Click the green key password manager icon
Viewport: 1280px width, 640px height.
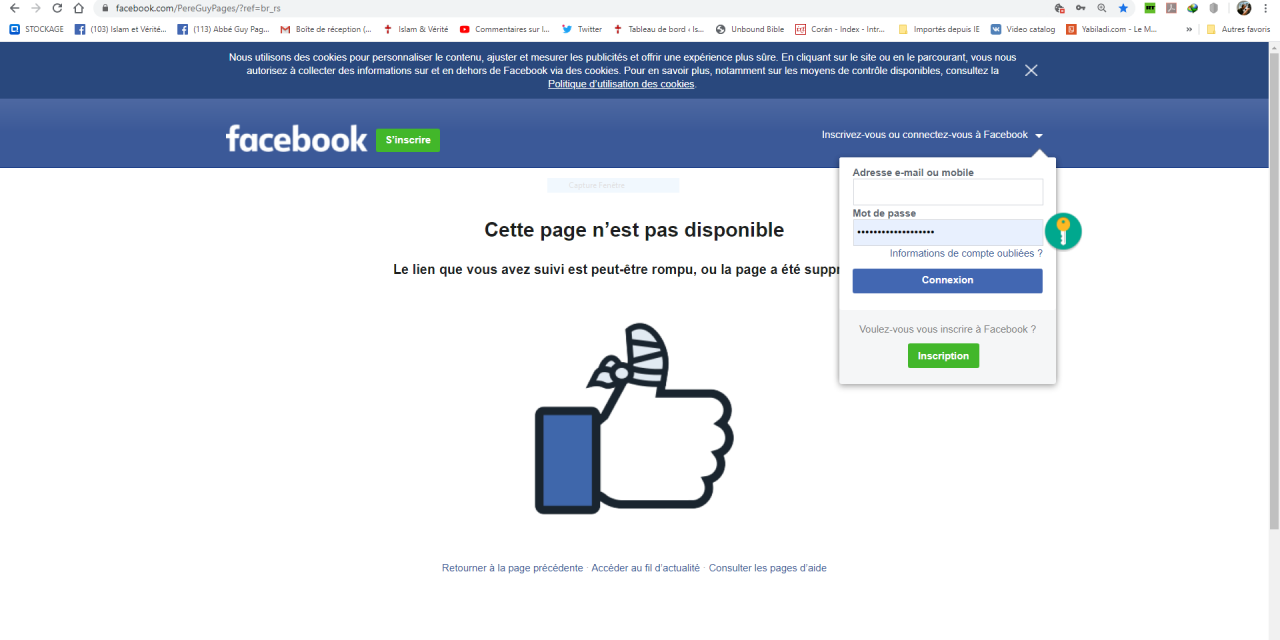pos(1063,232)
